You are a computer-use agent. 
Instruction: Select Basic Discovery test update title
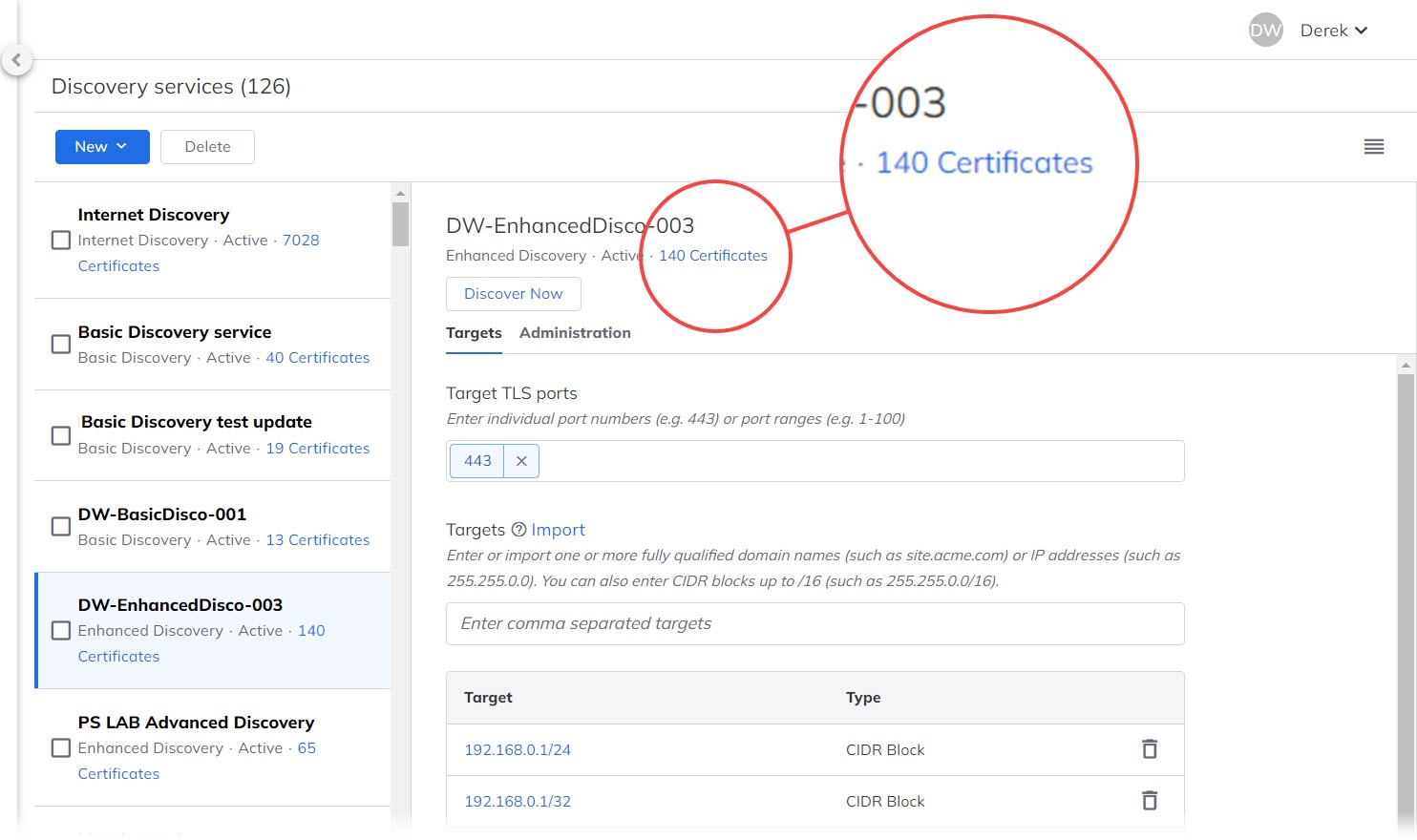pos(197,422)
